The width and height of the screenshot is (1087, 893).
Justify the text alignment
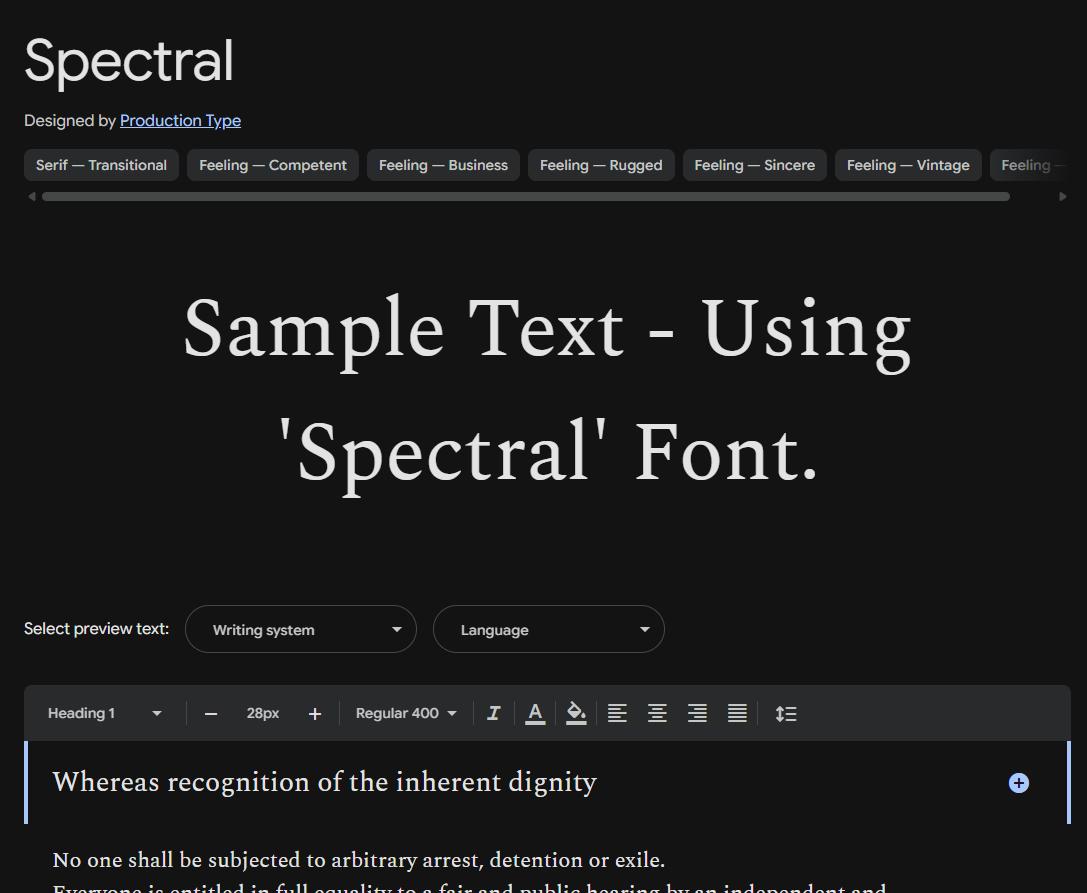738,713
